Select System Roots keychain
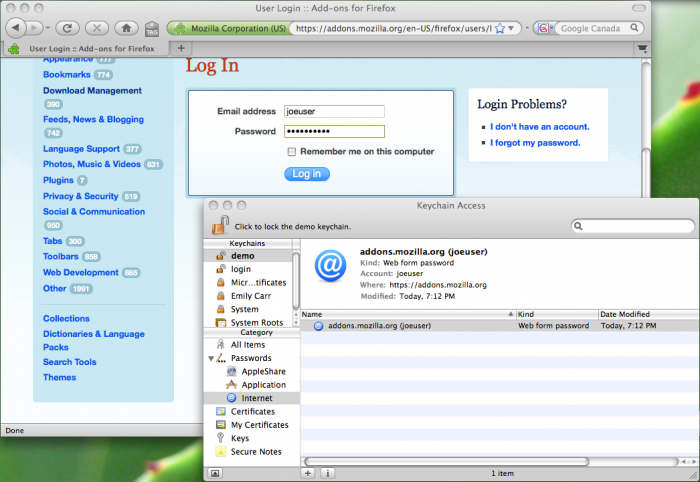This screenshot has height=482, width=700. coord(248,322)
